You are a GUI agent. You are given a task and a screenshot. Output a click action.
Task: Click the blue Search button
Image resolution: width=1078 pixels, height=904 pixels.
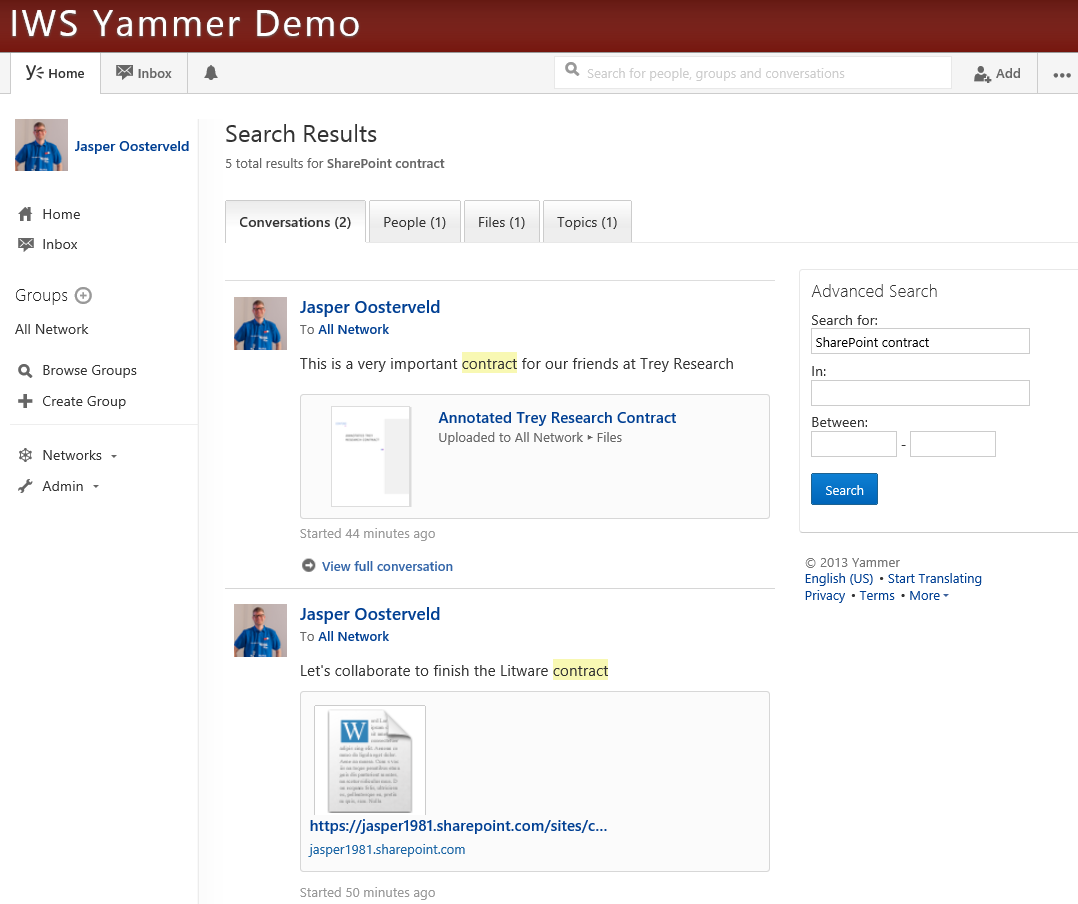[844, 489]
